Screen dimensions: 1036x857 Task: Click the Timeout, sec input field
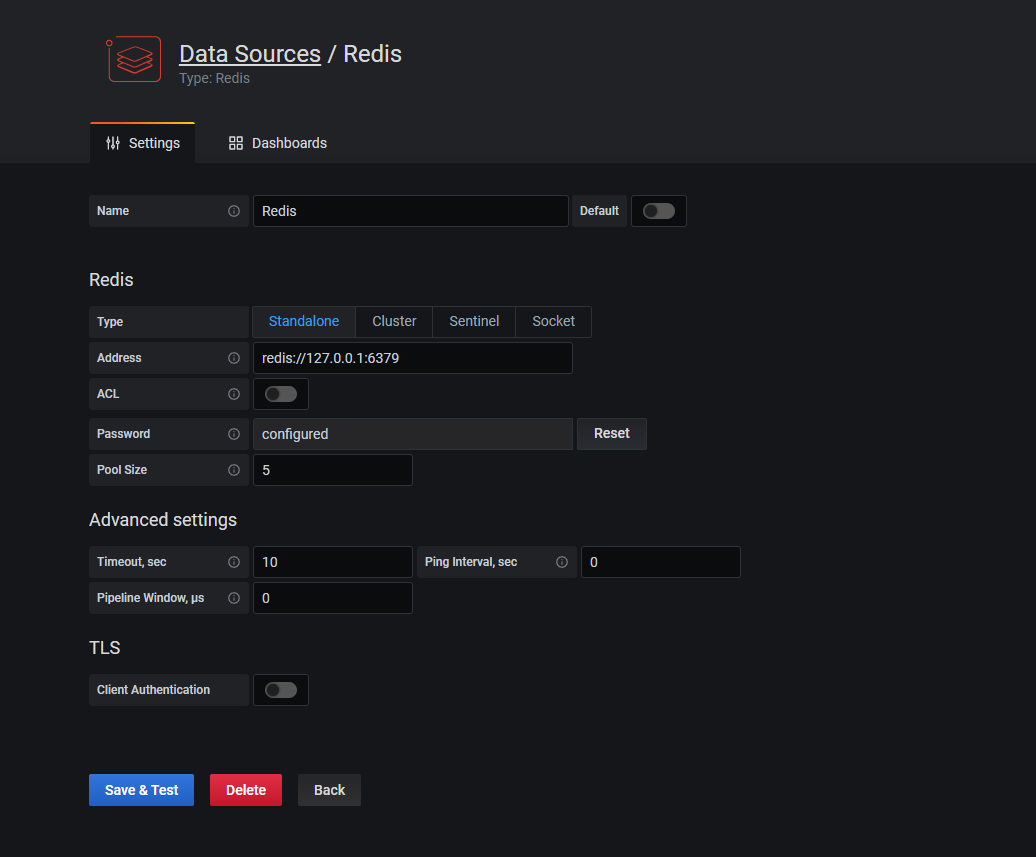pos(333,562)
